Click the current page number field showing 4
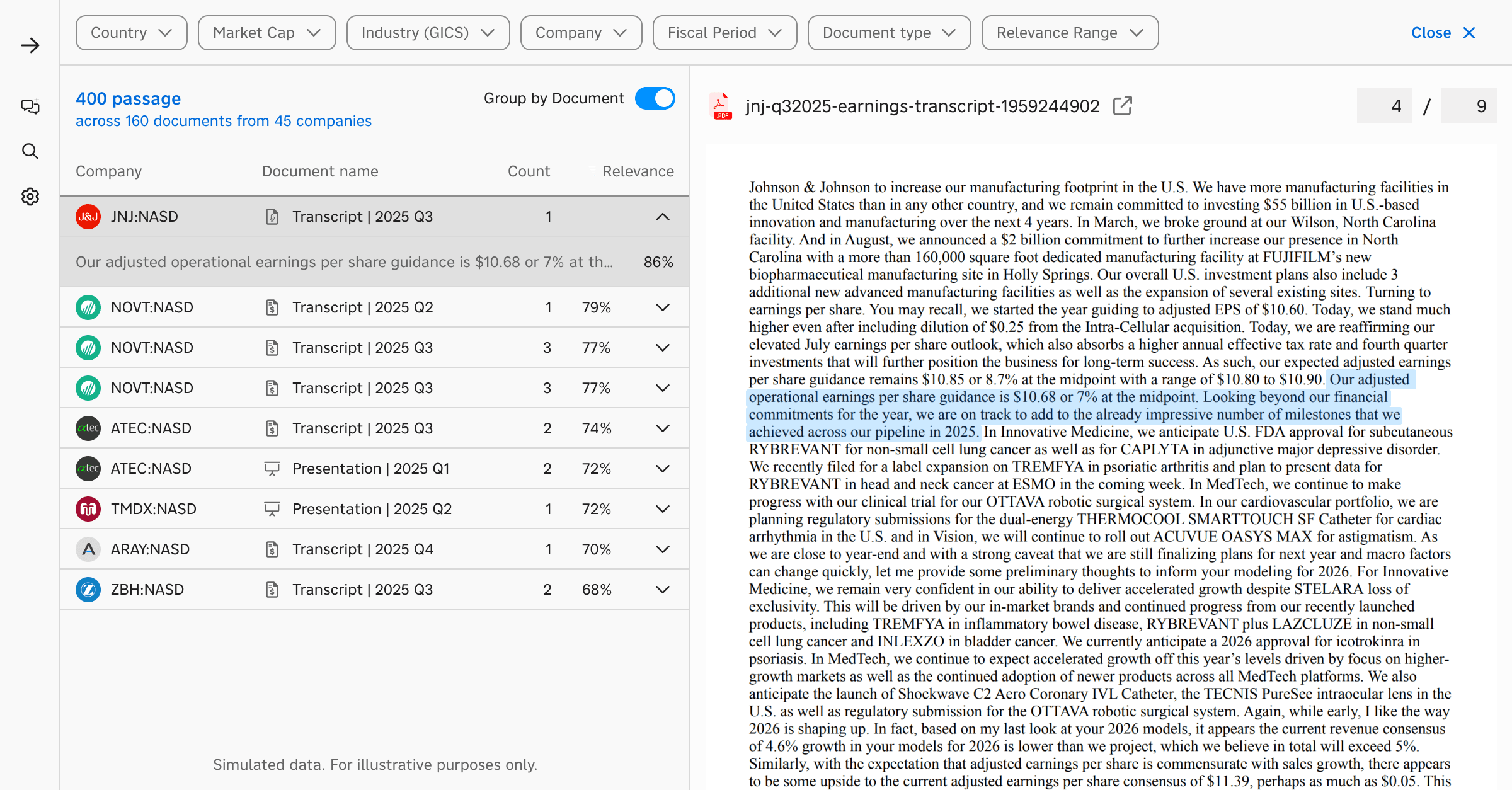The width and height of the screenshot is (1512, 790). (x=1384, y=106)
